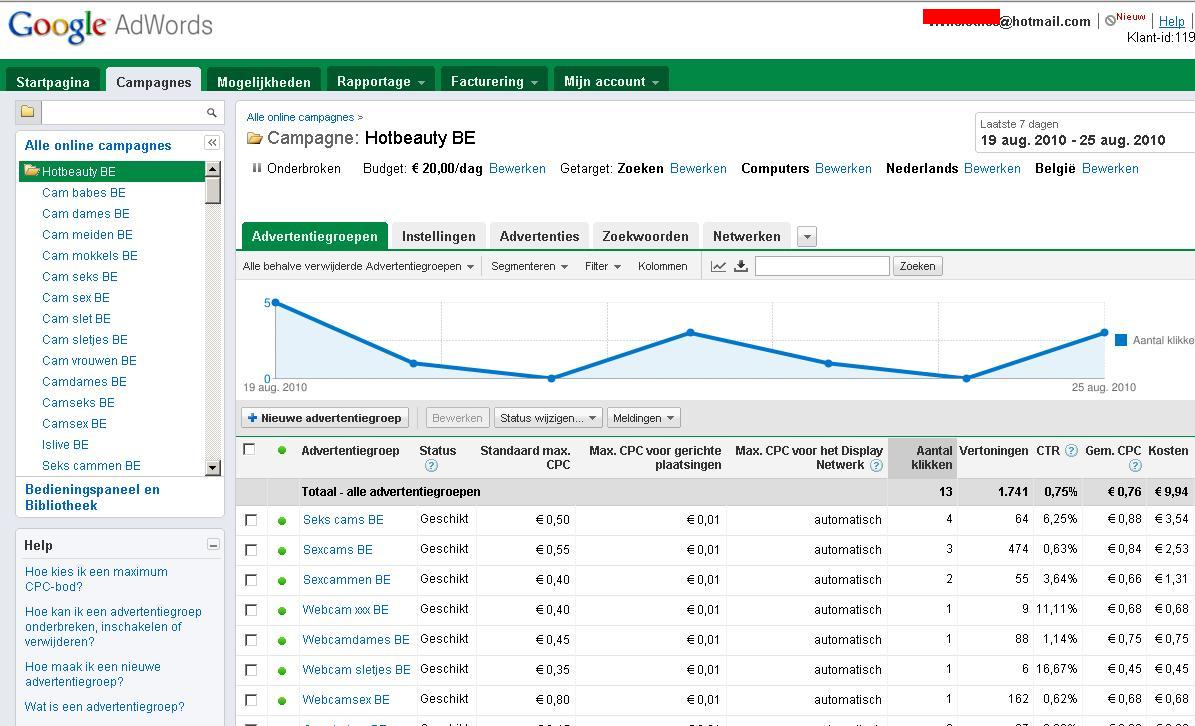
Task: Click the campaign list scrollbar down arrow
Action: pyautogui.click(x=213, y=467)
